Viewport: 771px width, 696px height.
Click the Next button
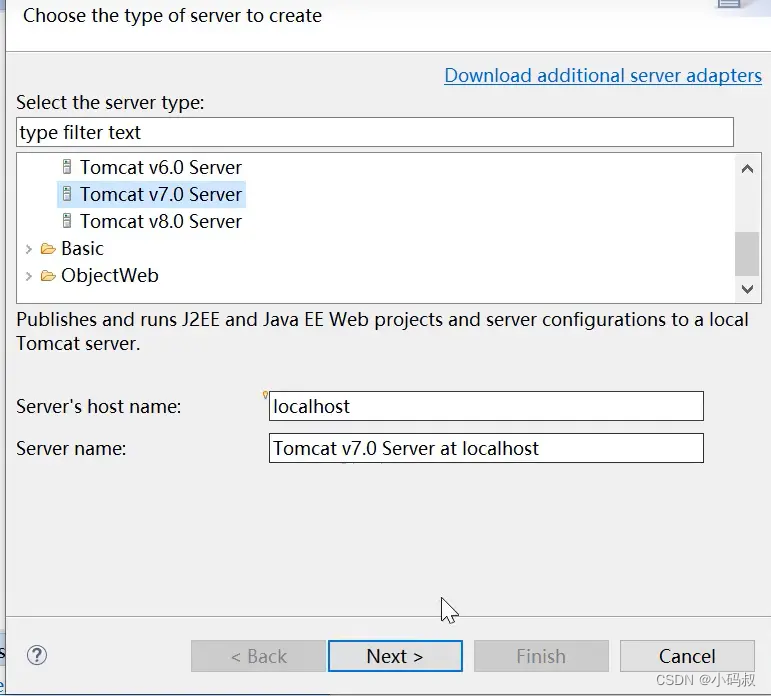(395, 656)
